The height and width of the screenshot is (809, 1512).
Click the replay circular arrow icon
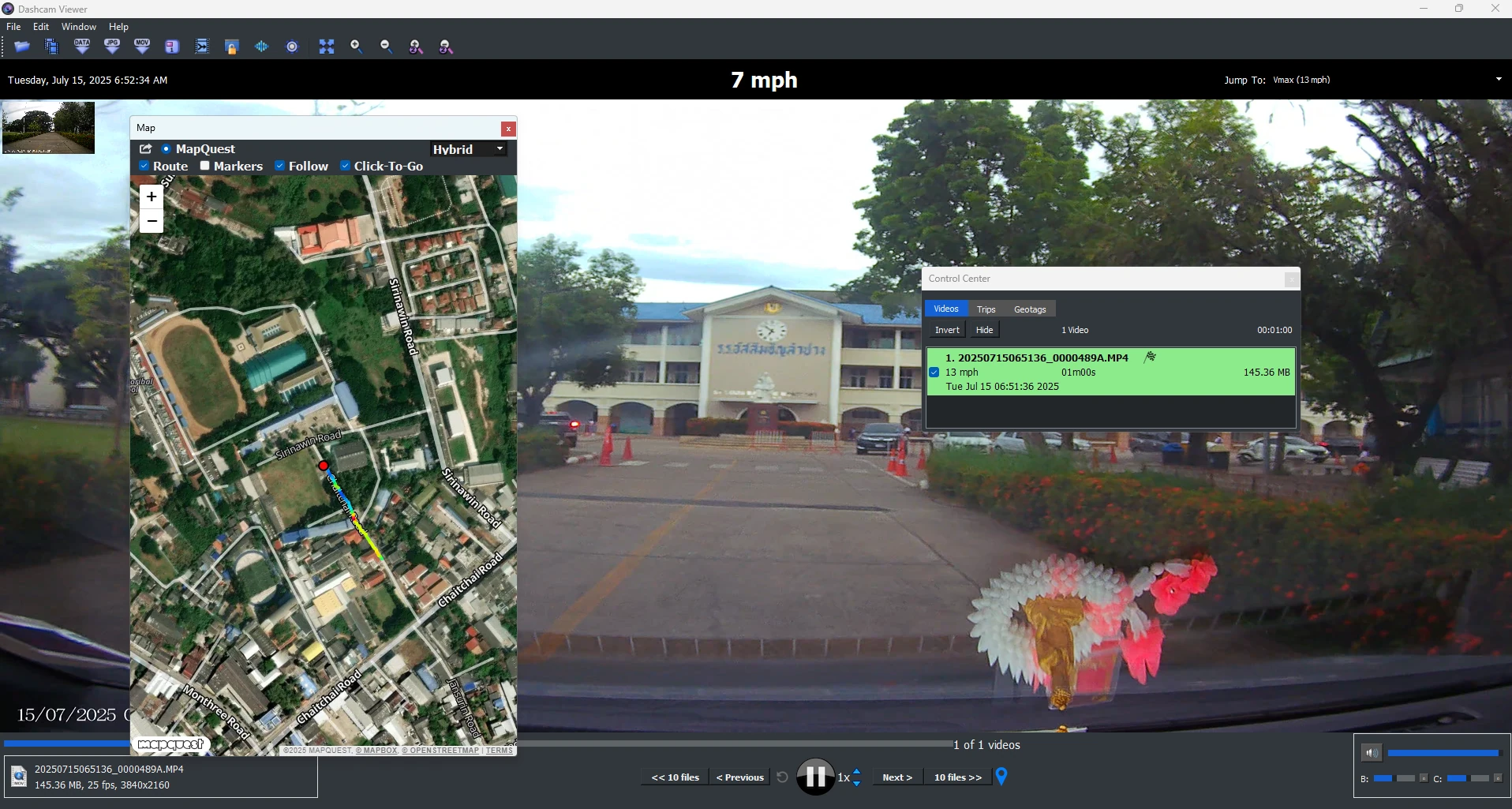(x=782, y=777)
